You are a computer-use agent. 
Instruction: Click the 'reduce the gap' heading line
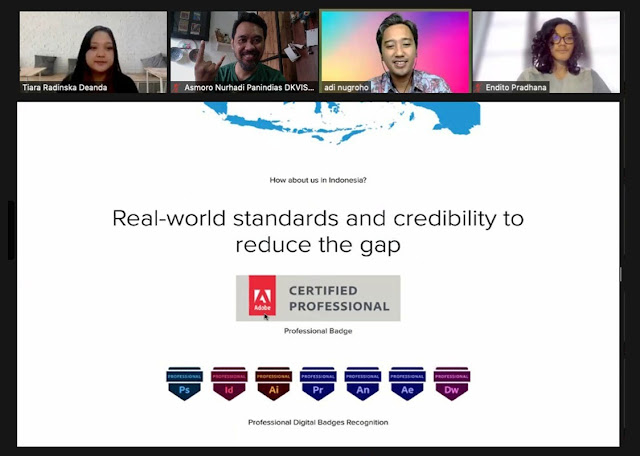318,246
